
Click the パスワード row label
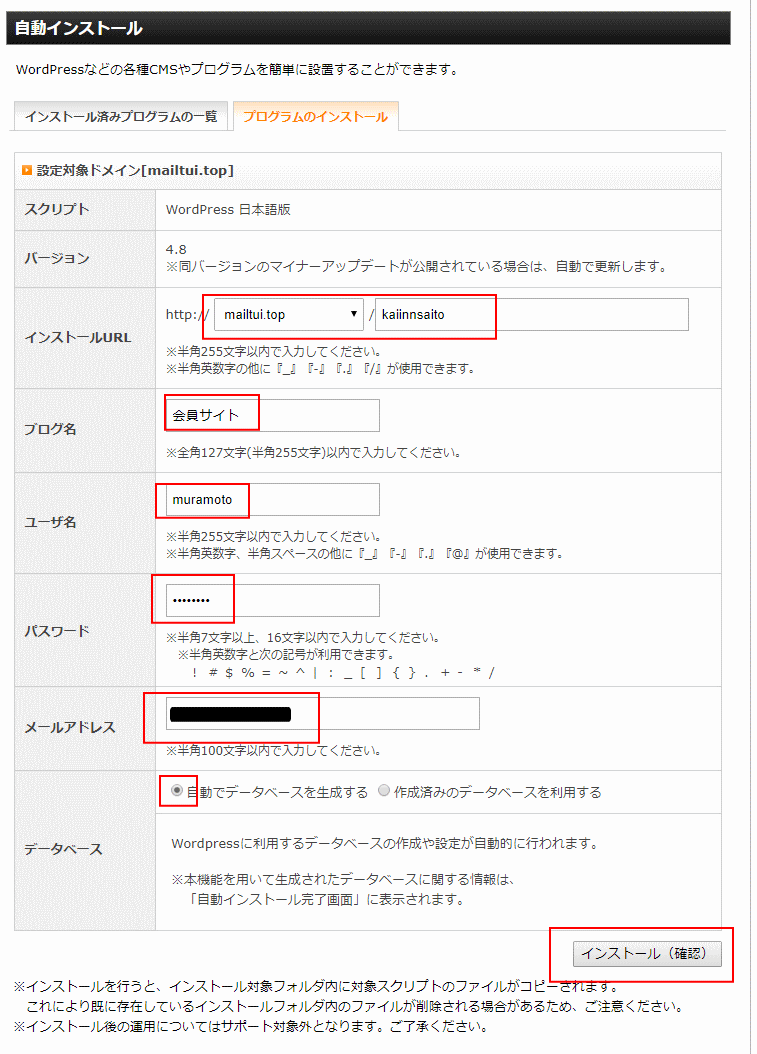point(56,631)
